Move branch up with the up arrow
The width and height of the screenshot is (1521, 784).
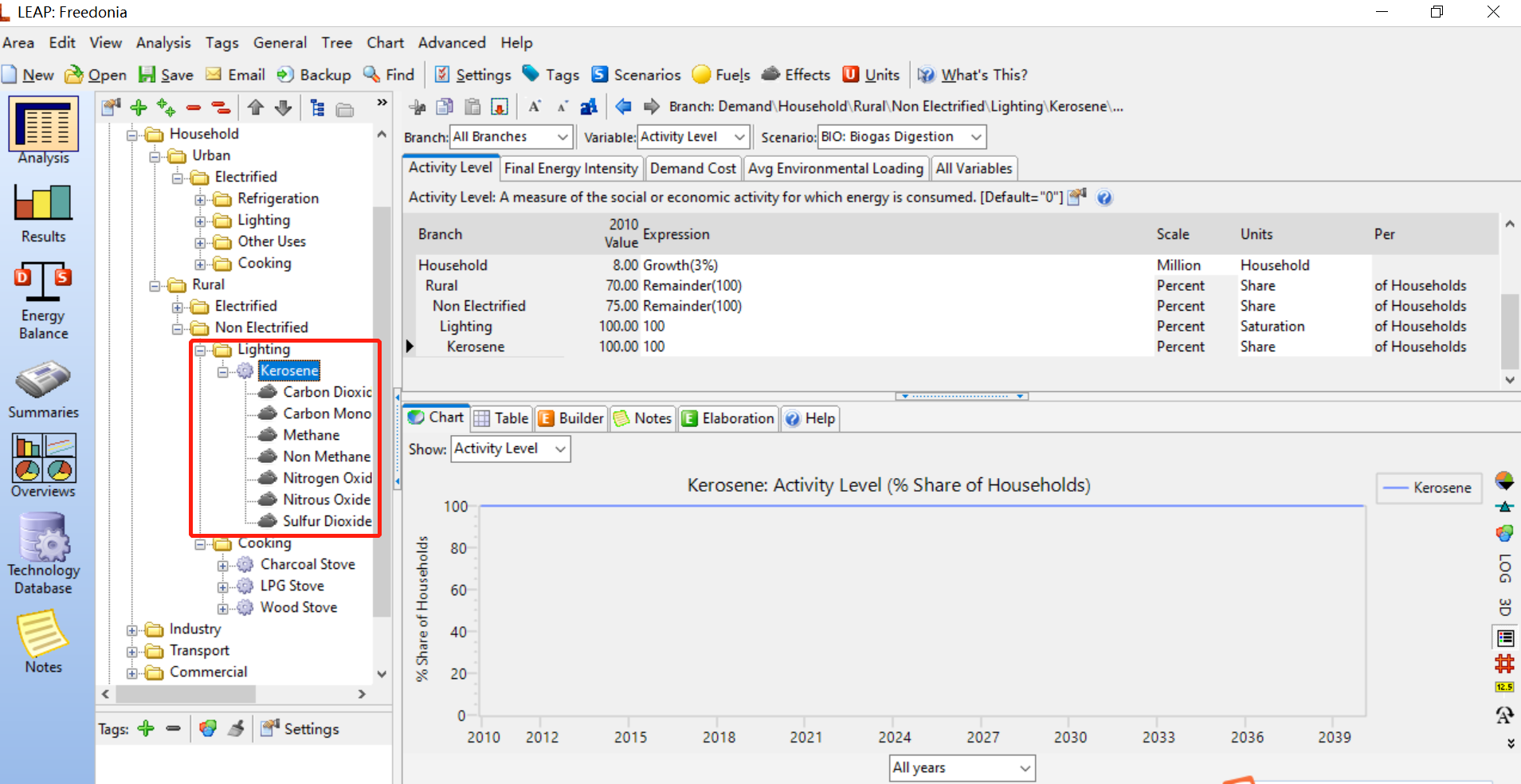tap(256, 108)
